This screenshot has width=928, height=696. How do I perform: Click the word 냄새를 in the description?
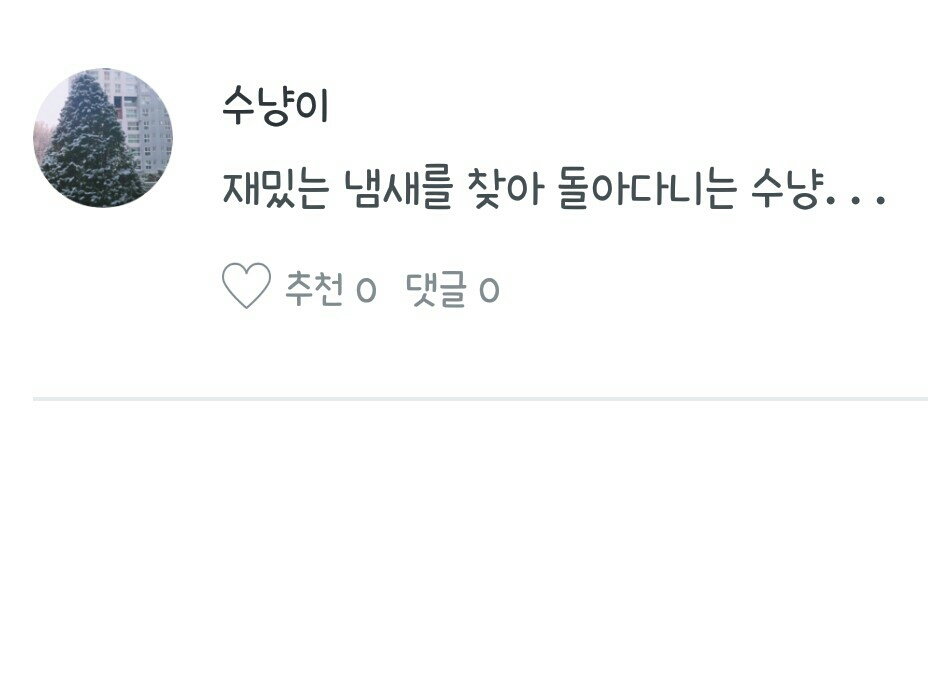(398, 189)
